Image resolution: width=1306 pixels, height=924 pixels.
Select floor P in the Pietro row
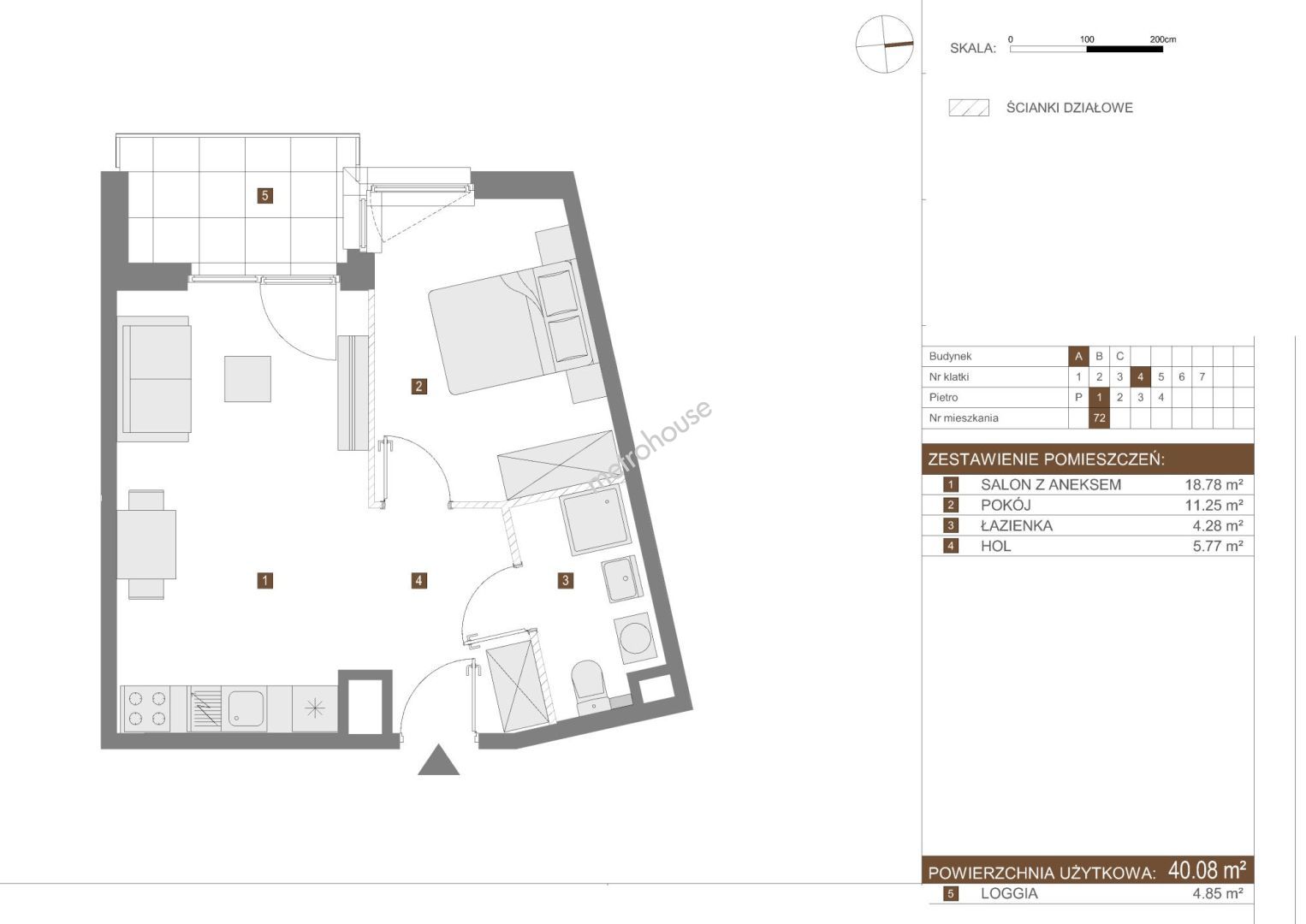[x=1078, y=397]
